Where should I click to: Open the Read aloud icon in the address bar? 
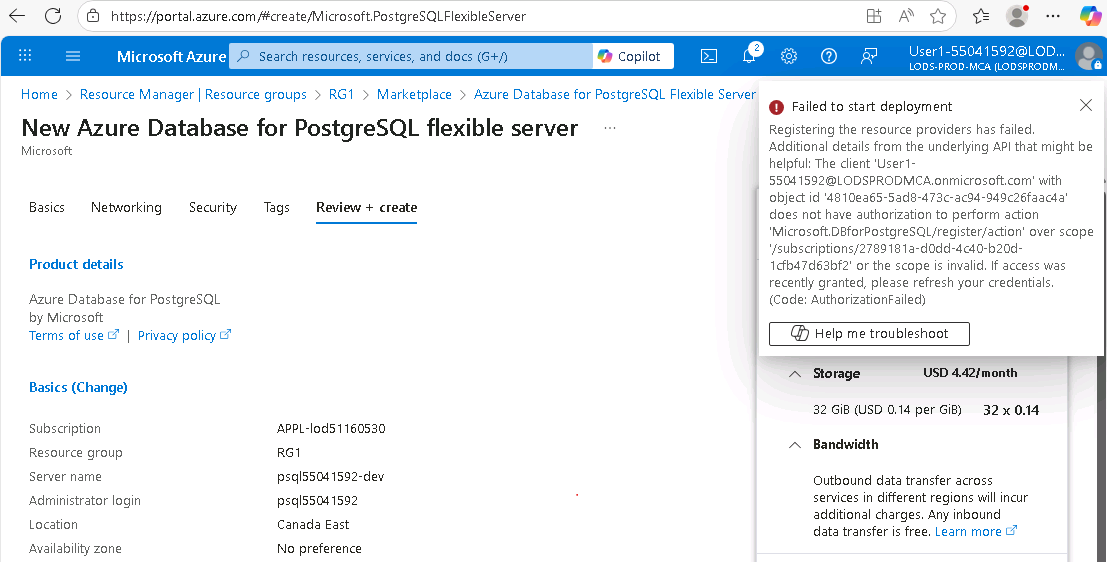point(906,16)
